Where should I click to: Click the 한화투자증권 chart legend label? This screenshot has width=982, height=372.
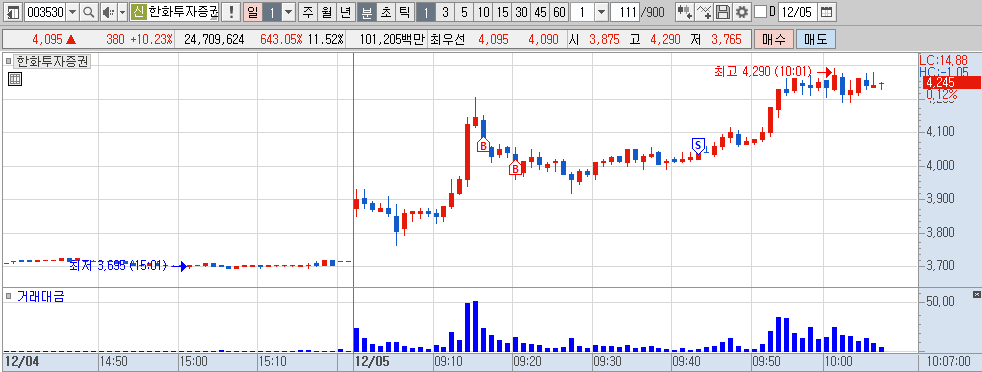tap(53, 61)
